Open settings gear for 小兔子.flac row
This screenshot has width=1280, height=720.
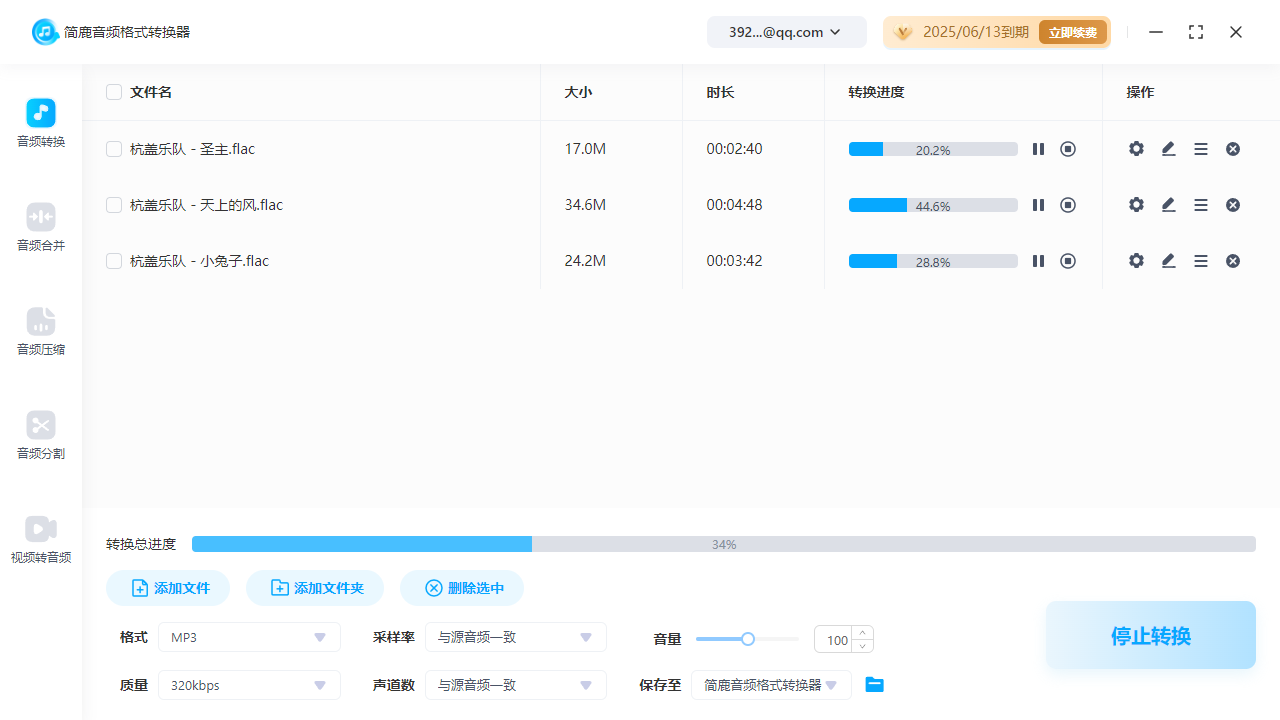(1135, 260)
